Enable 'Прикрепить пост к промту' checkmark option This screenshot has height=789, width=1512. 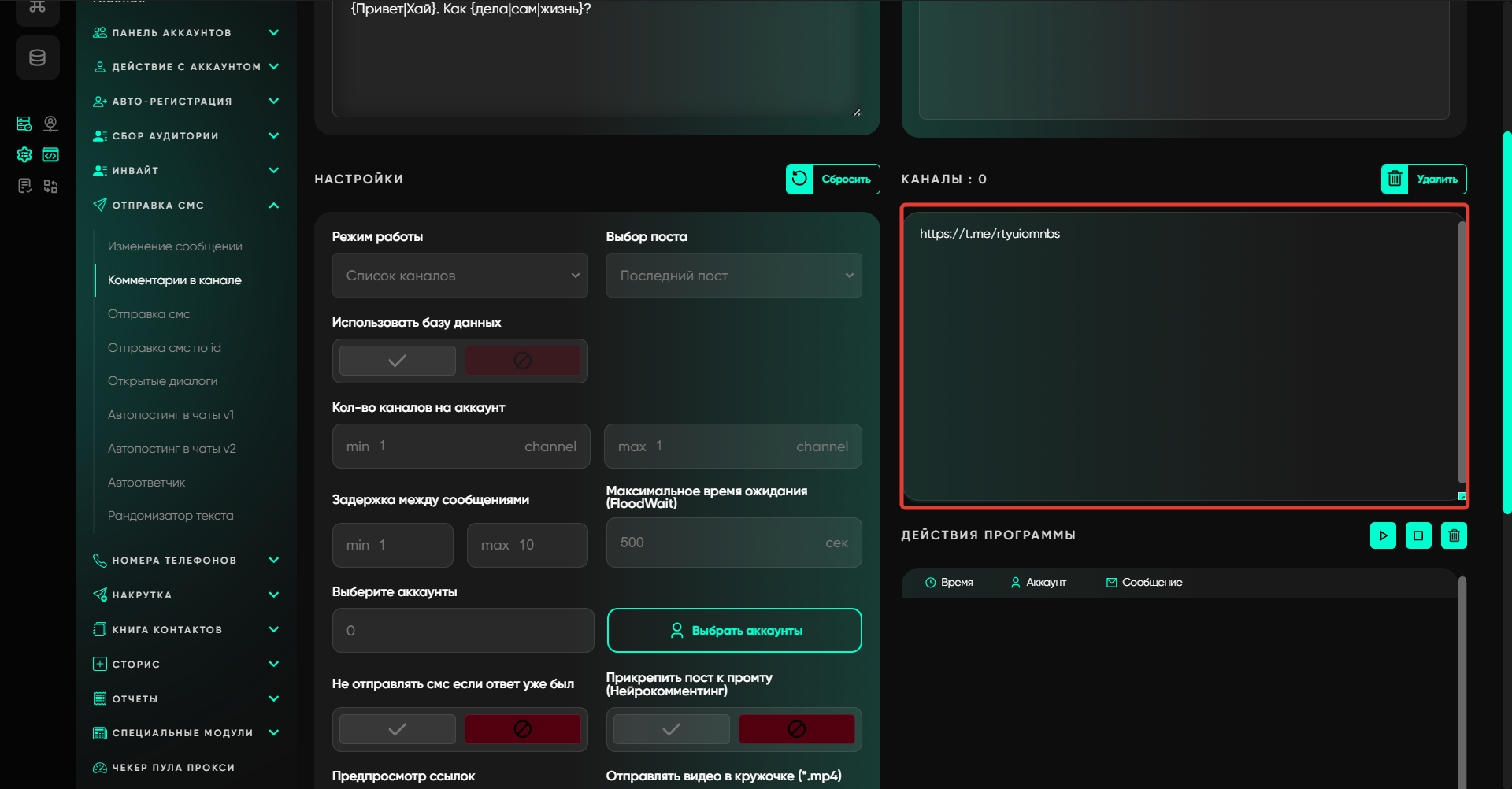point(671,729)
